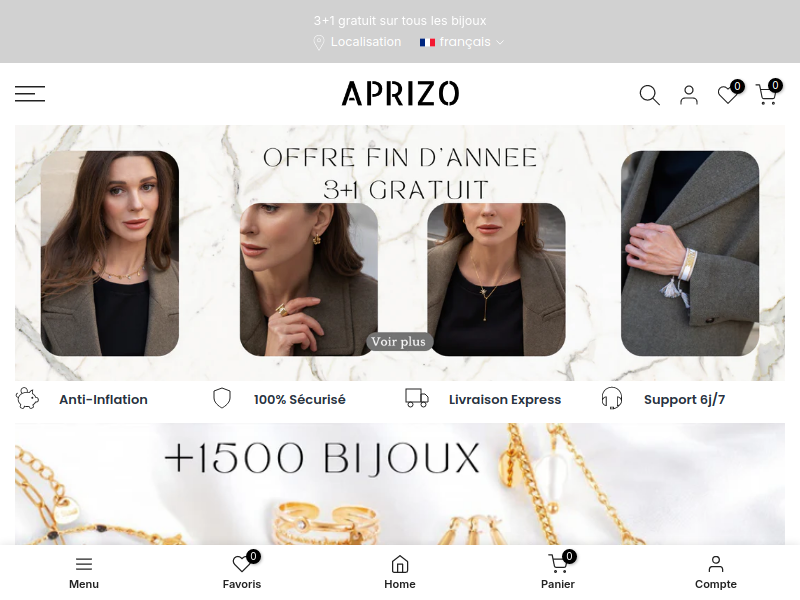This screenshot has height=600, width=800.
Task: Click the APRIZO logo
Action: coord(400,94)
